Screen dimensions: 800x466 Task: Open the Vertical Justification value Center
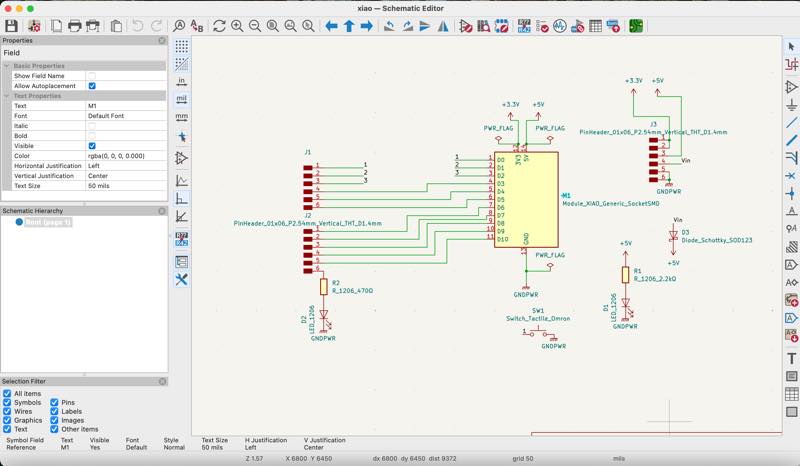click(x=126, y=176)
